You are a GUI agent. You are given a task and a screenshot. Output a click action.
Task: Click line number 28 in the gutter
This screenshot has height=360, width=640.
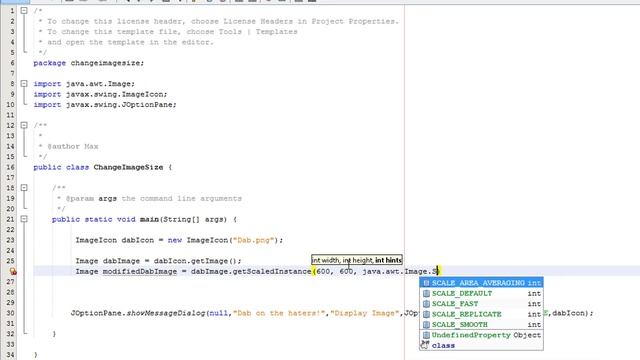click(10, 292)
